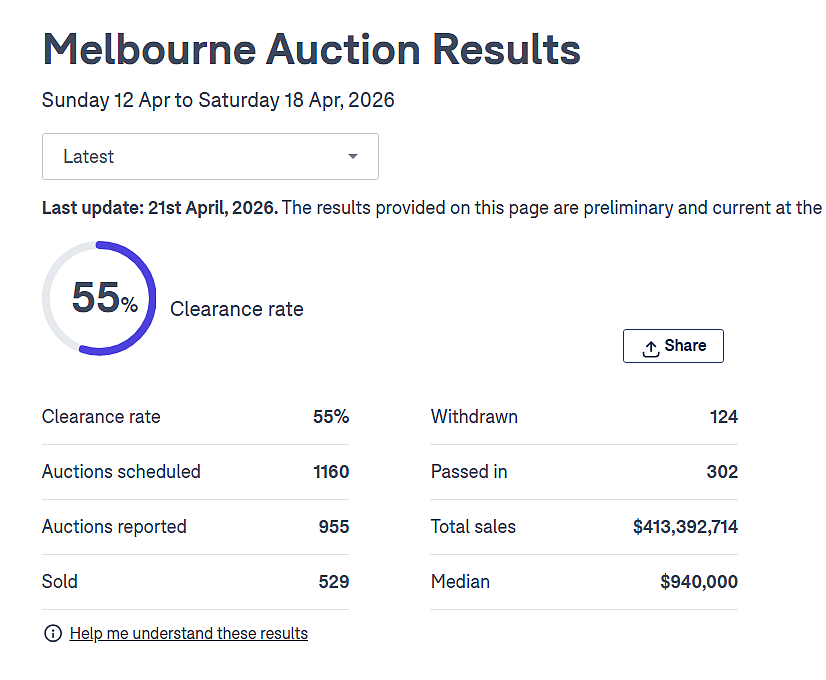
Task: Select the Passed in 302 row
Action: coord(584,472)
